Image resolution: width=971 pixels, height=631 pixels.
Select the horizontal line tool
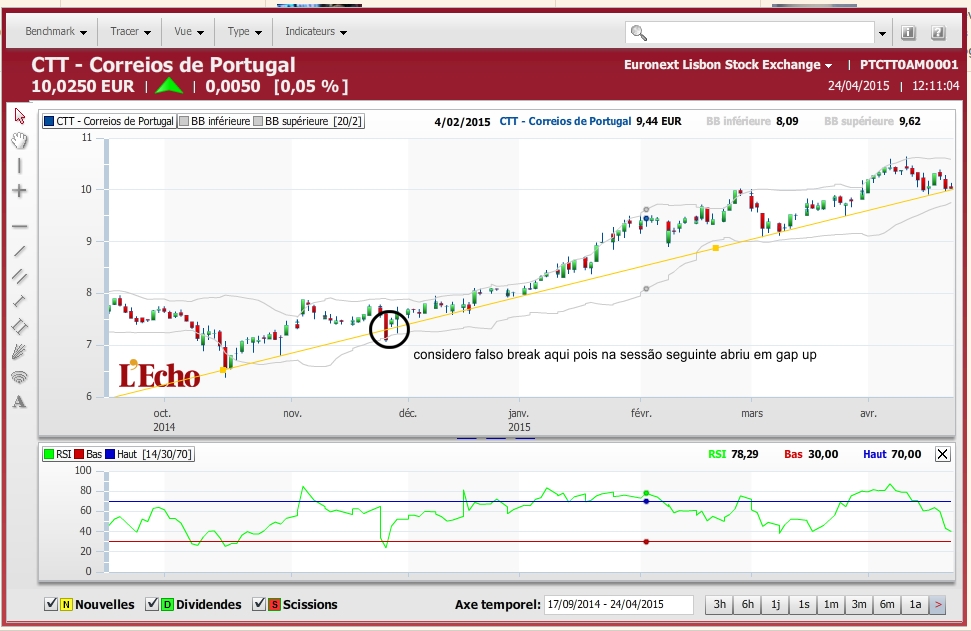pyautogui.click(x=20, y=227)
